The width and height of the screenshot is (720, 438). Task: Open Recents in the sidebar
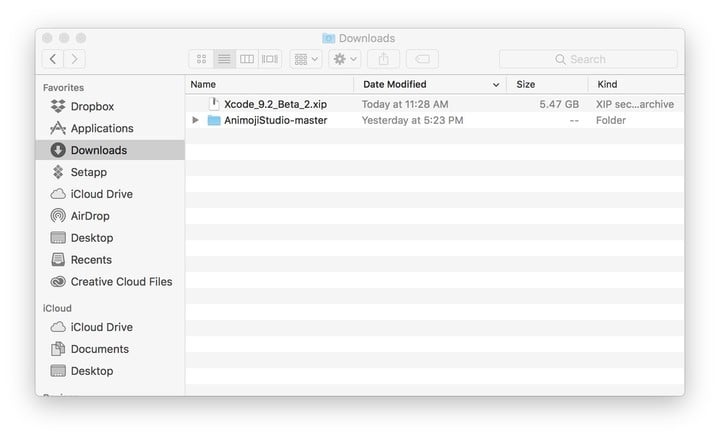pyautogui.click(x=110, y=260)
